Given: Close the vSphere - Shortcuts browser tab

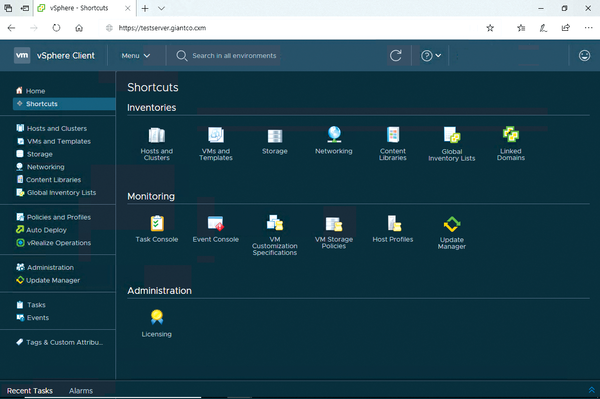Looking at the screenshot, I should point(128,8).
